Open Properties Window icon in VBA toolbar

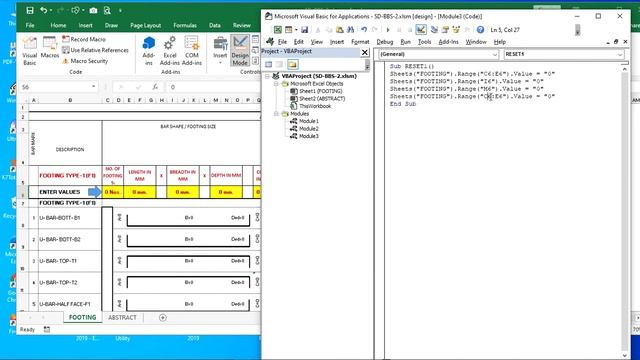click(x=445, y=30)
